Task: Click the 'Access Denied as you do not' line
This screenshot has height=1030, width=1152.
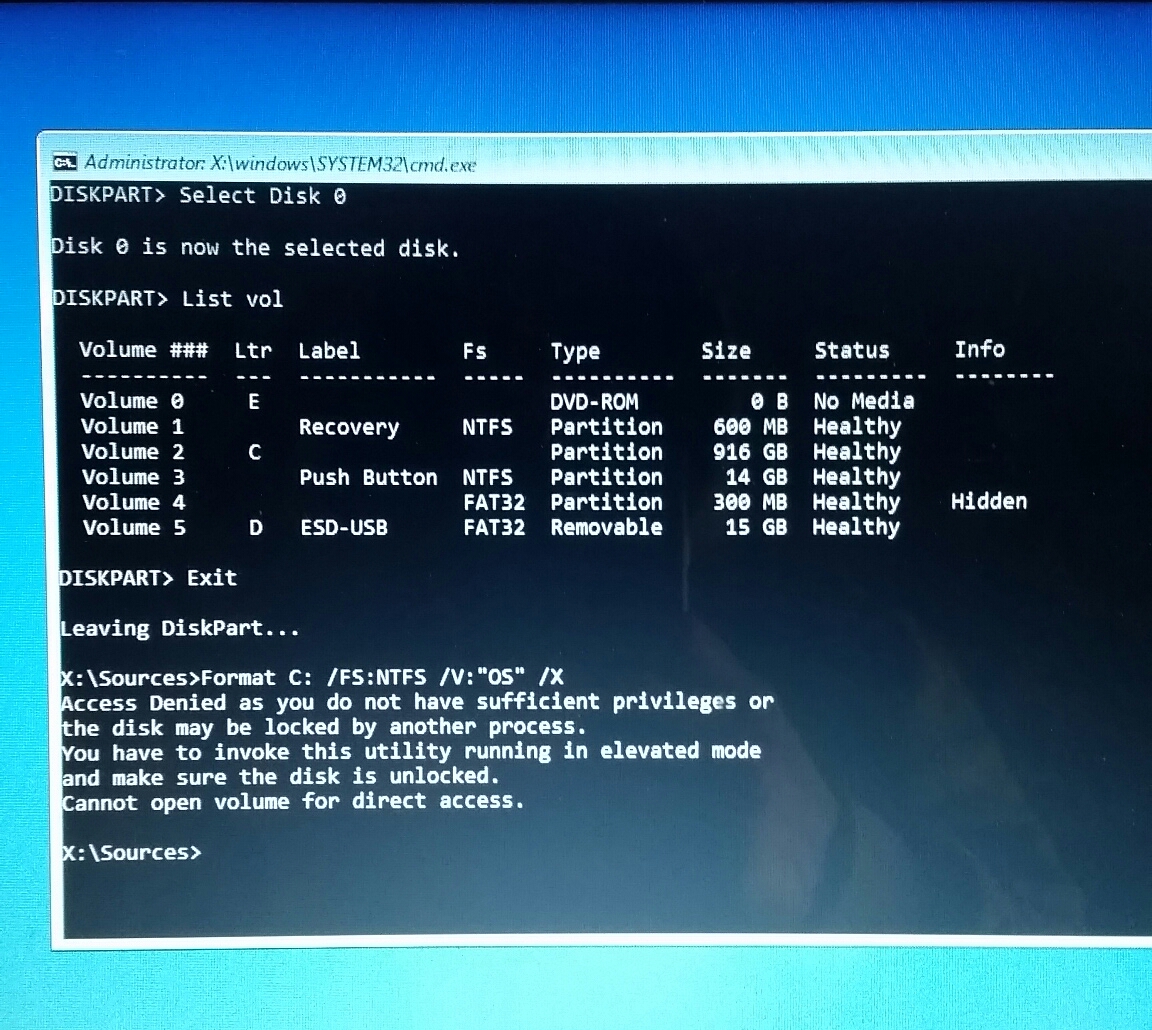Action: [417, 702]
